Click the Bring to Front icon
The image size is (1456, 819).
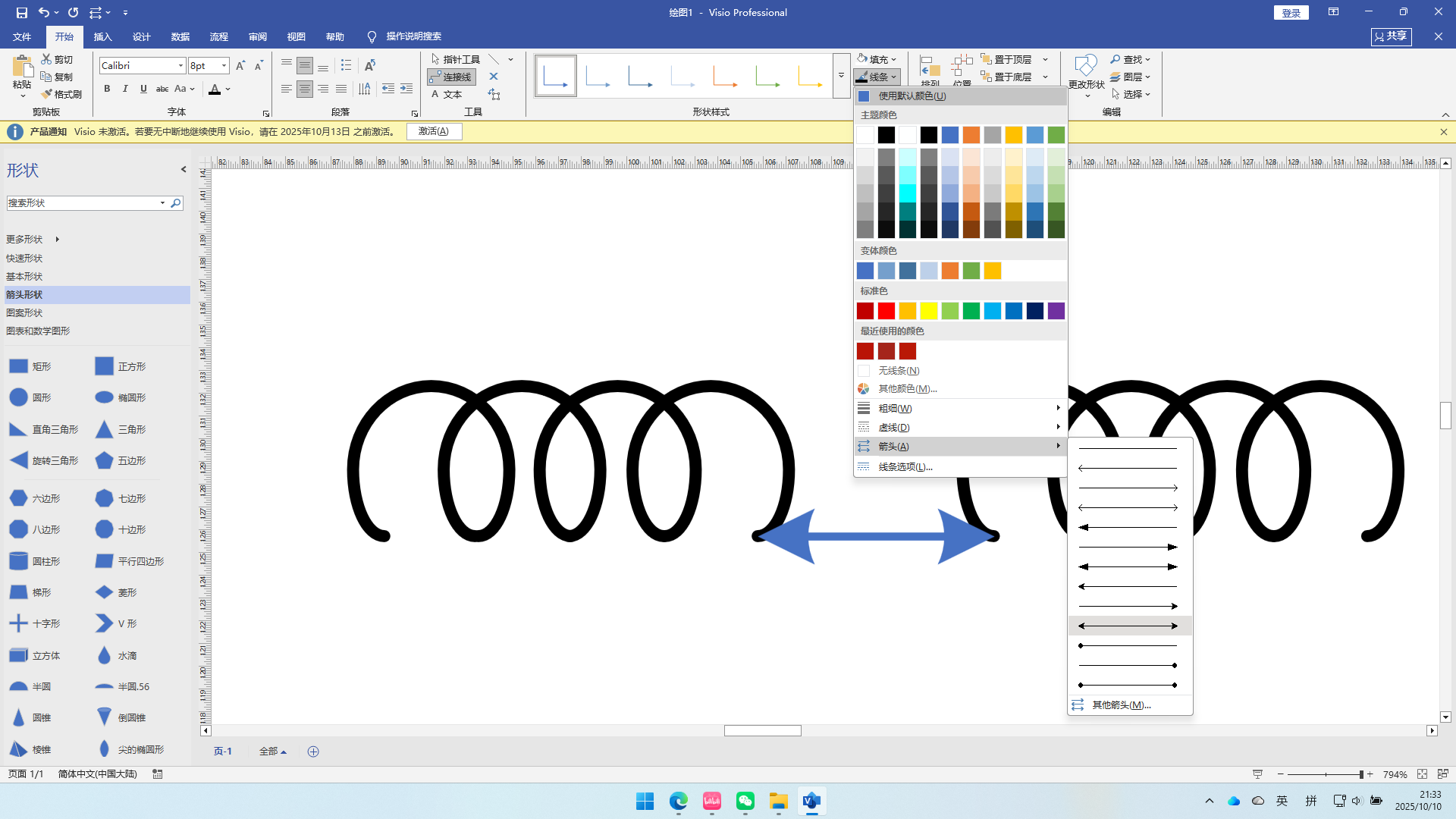coord(986,59)
